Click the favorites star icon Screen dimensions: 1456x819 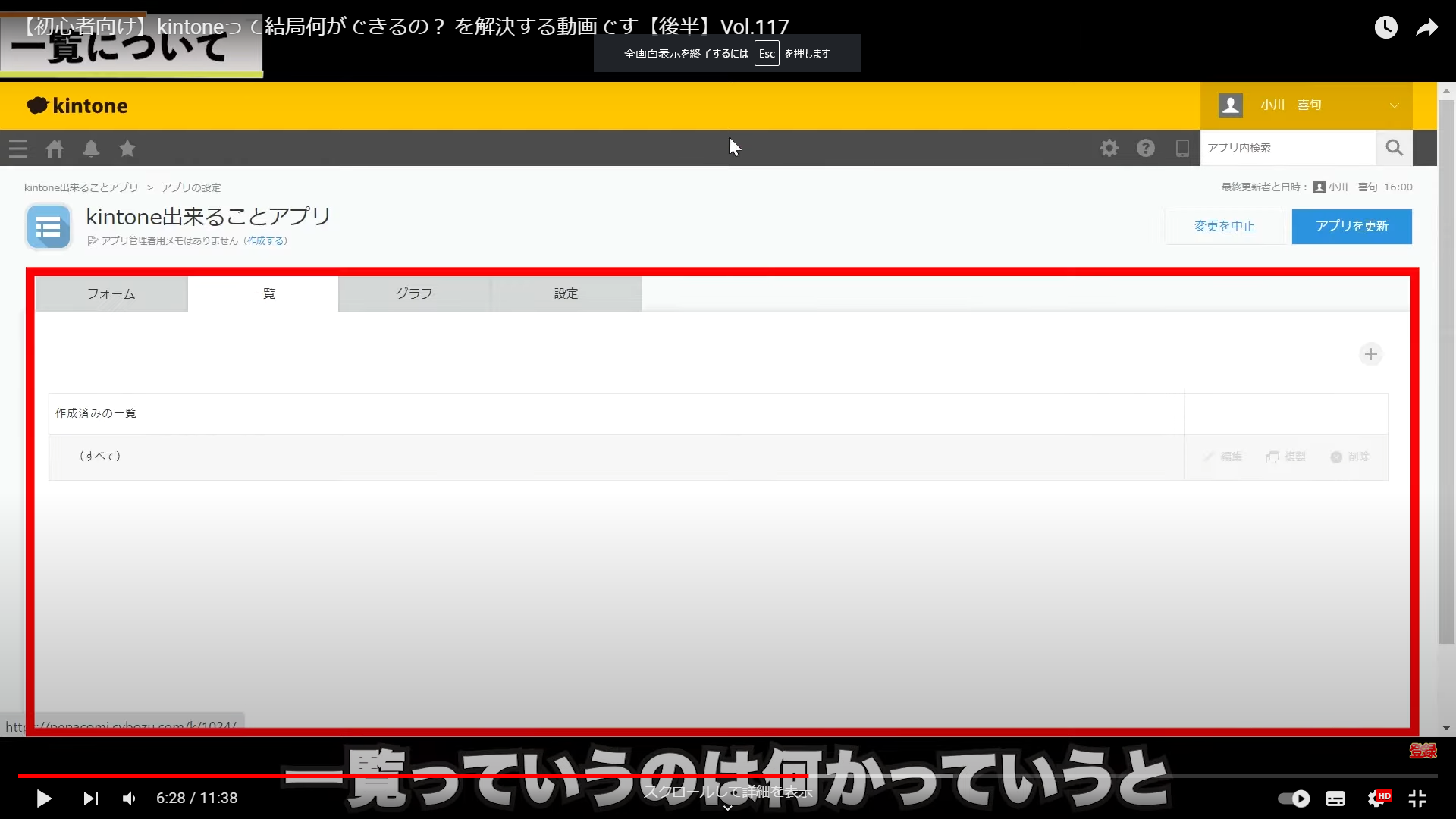127,149
